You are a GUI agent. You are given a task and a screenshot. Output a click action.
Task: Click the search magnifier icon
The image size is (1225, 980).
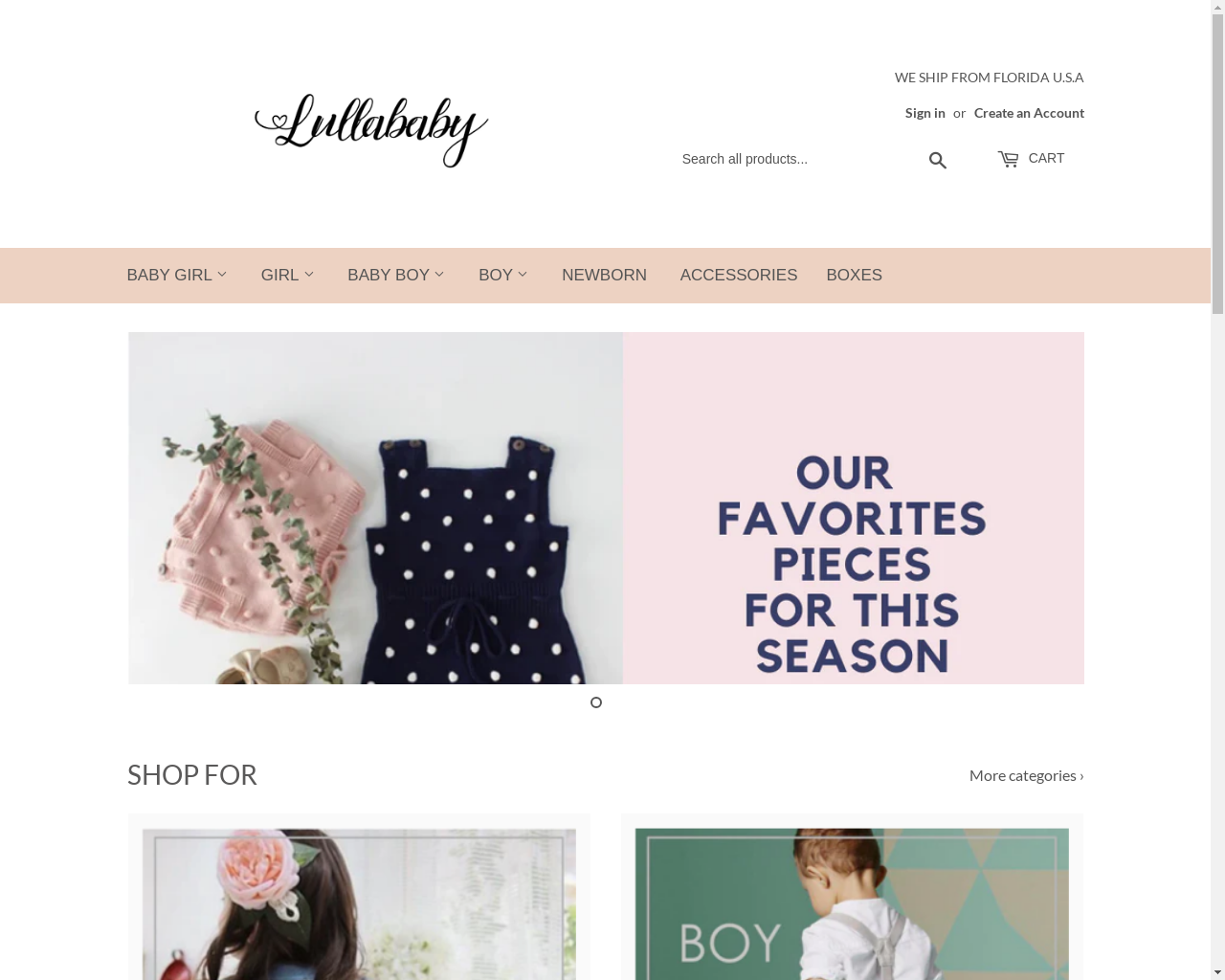tap(938, 160)
